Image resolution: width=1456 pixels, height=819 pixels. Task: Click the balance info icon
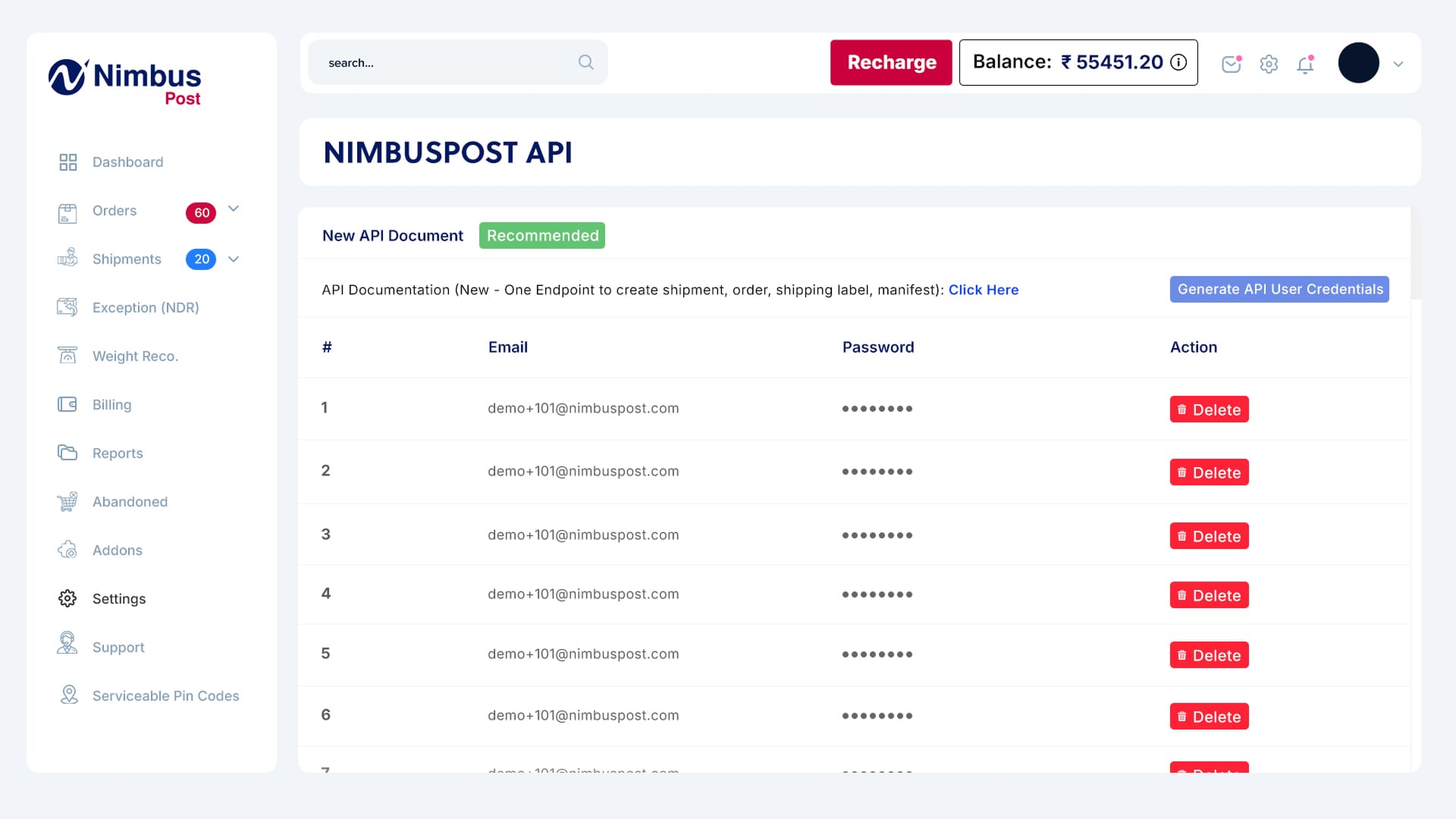click(x=1178, y=62)
